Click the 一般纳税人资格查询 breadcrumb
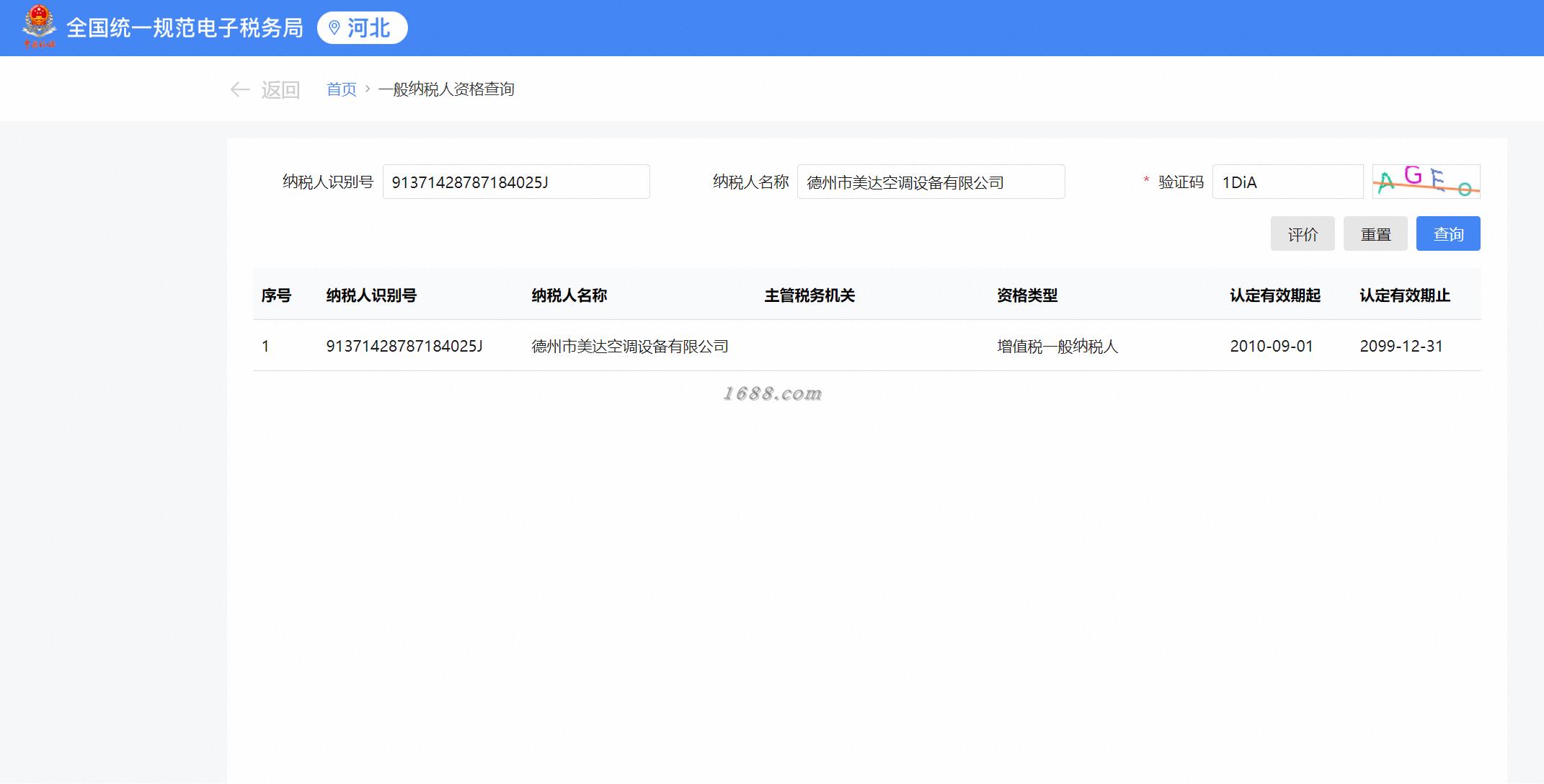 [446, 89]
